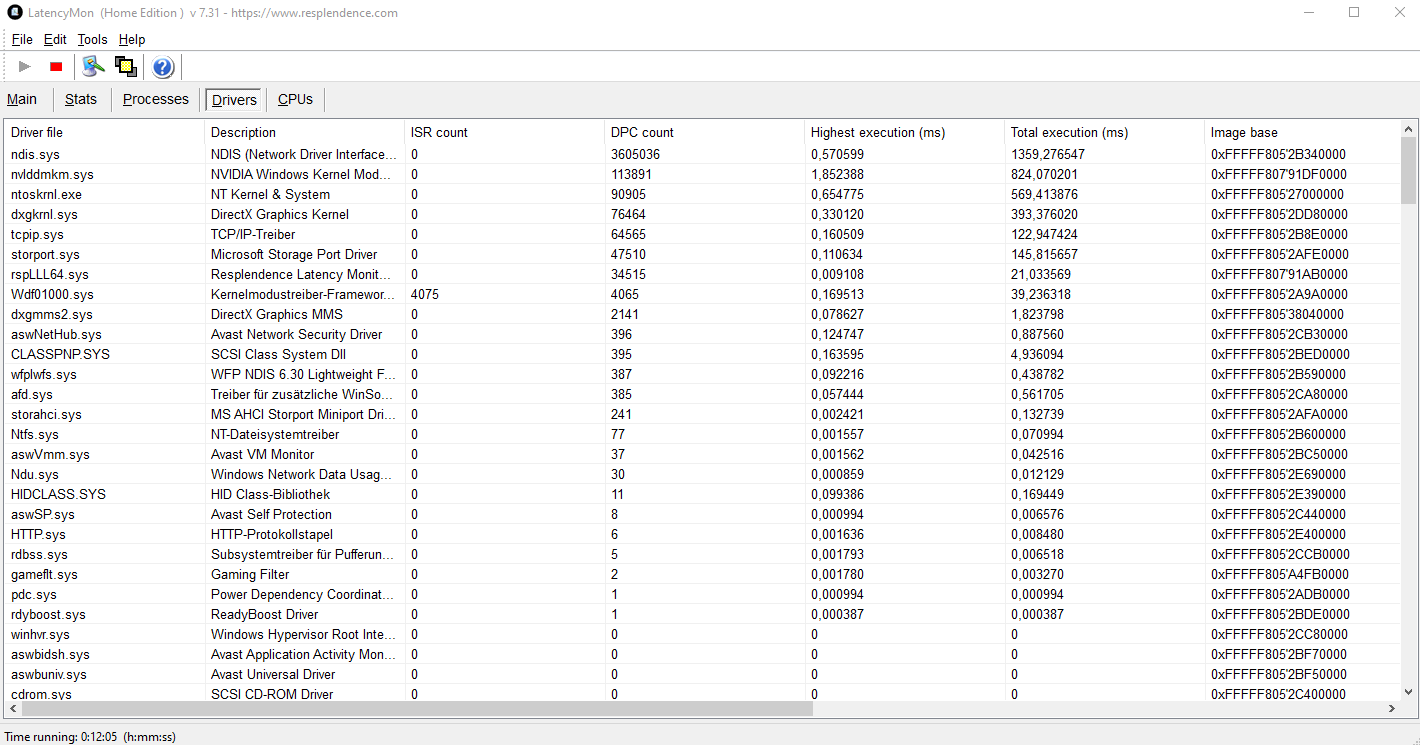1420x745 pixels.
Task: Click the horizontal scrollbar right arrow
Action: coord(1391,709)
